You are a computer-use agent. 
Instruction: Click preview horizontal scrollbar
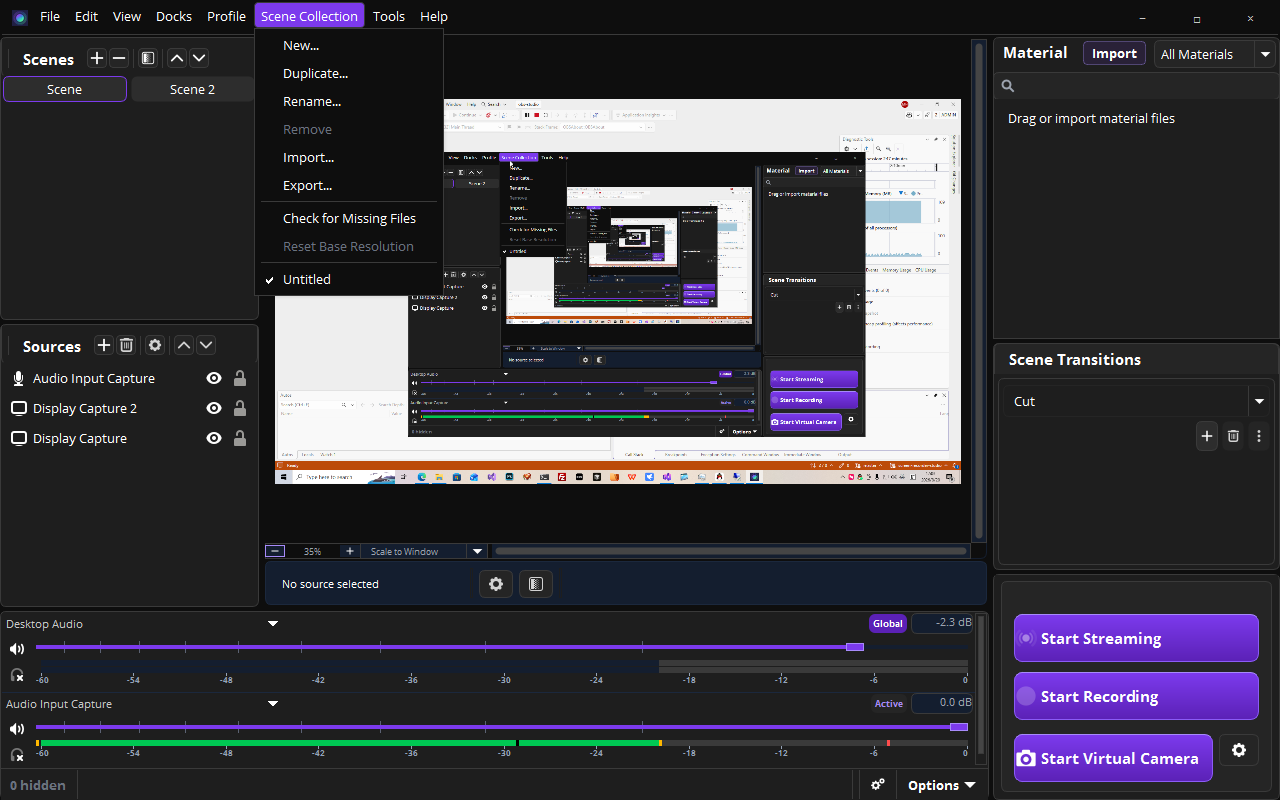(731, 551)
